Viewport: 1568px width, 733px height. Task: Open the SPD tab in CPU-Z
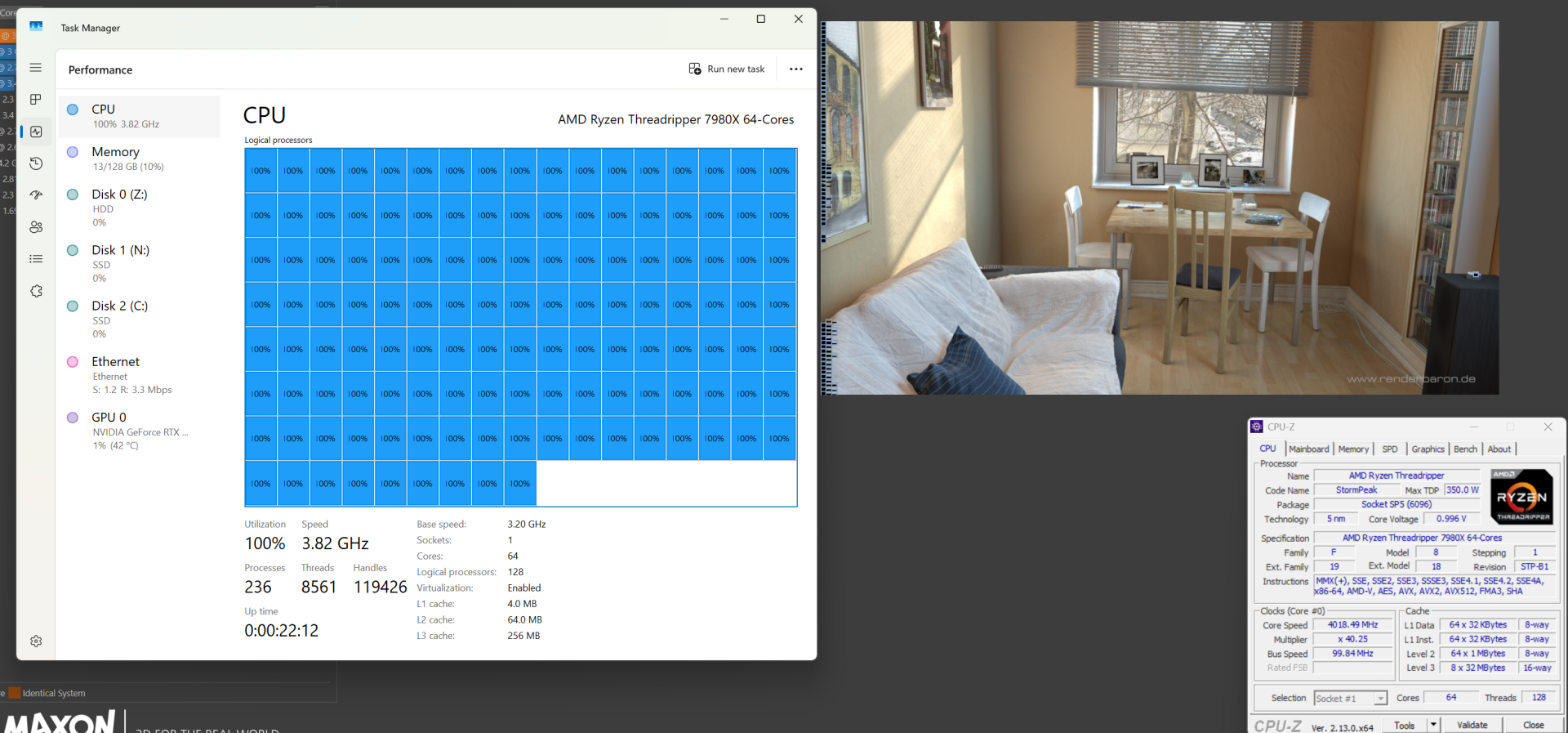1389,449
